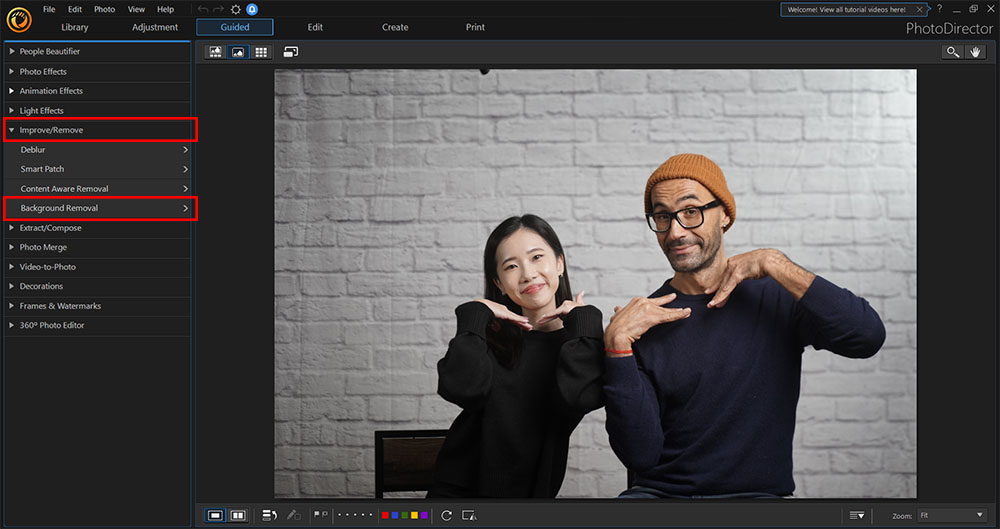Image resolution: width=1000 pixels, height=529 pixels.
Task: Show single photo view at bottom
Action: (x=216, y=515)
